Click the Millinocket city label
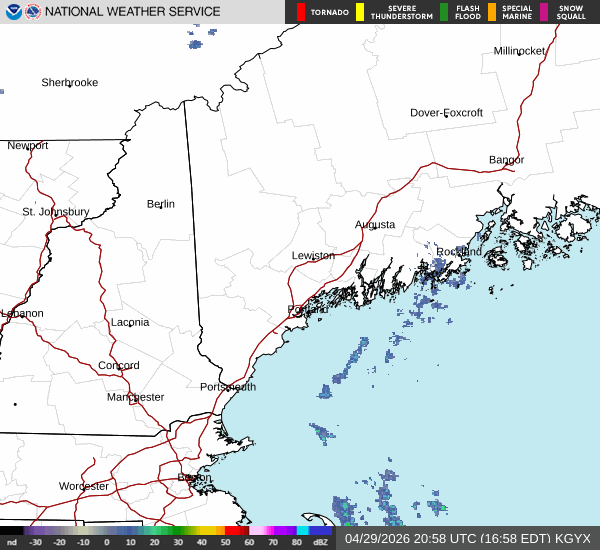The image size is (600, 550). pos(519,51)
